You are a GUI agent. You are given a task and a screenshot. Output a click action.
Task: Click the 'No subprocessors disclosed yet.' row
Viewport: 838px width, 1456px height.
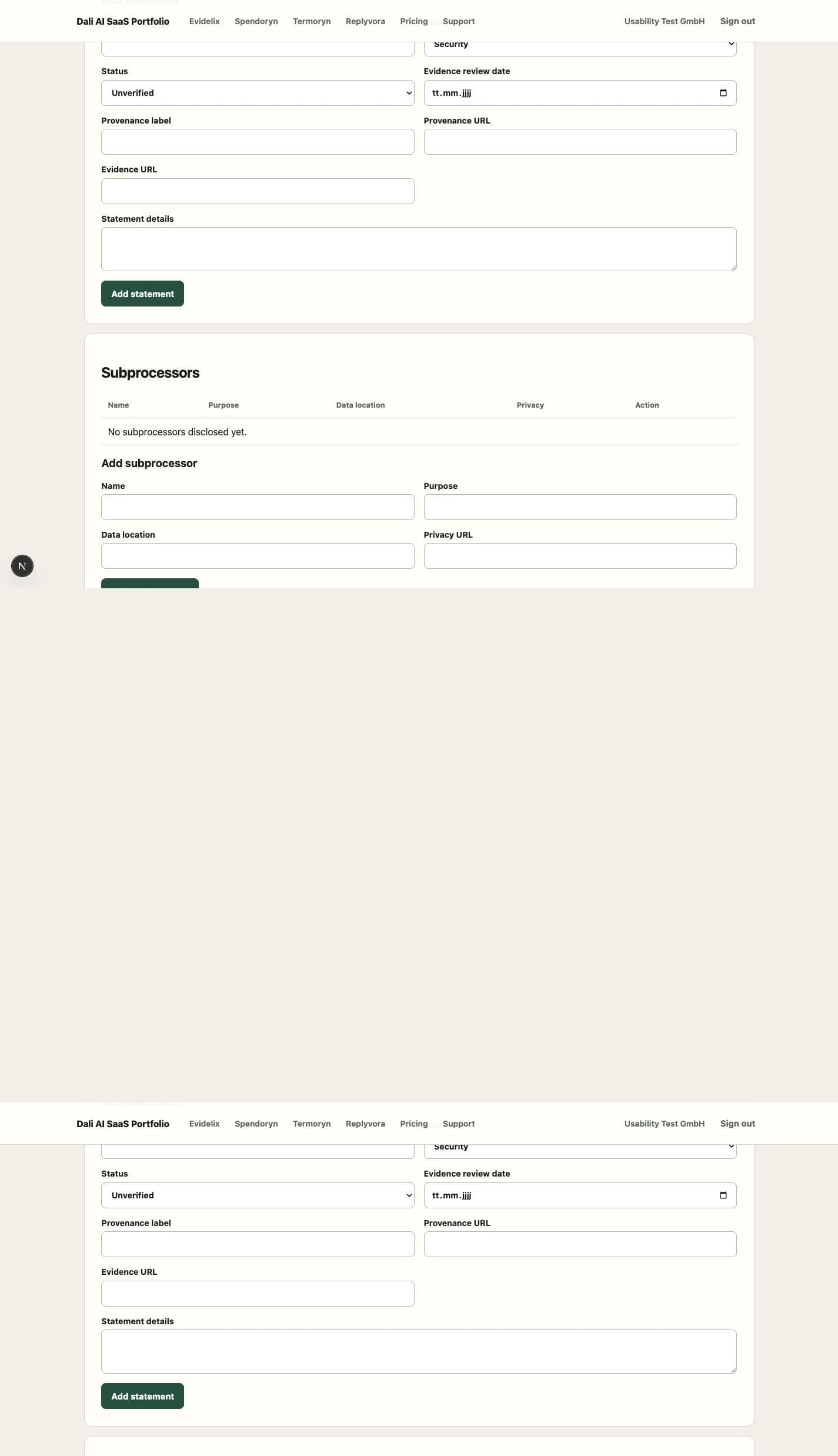419,432
